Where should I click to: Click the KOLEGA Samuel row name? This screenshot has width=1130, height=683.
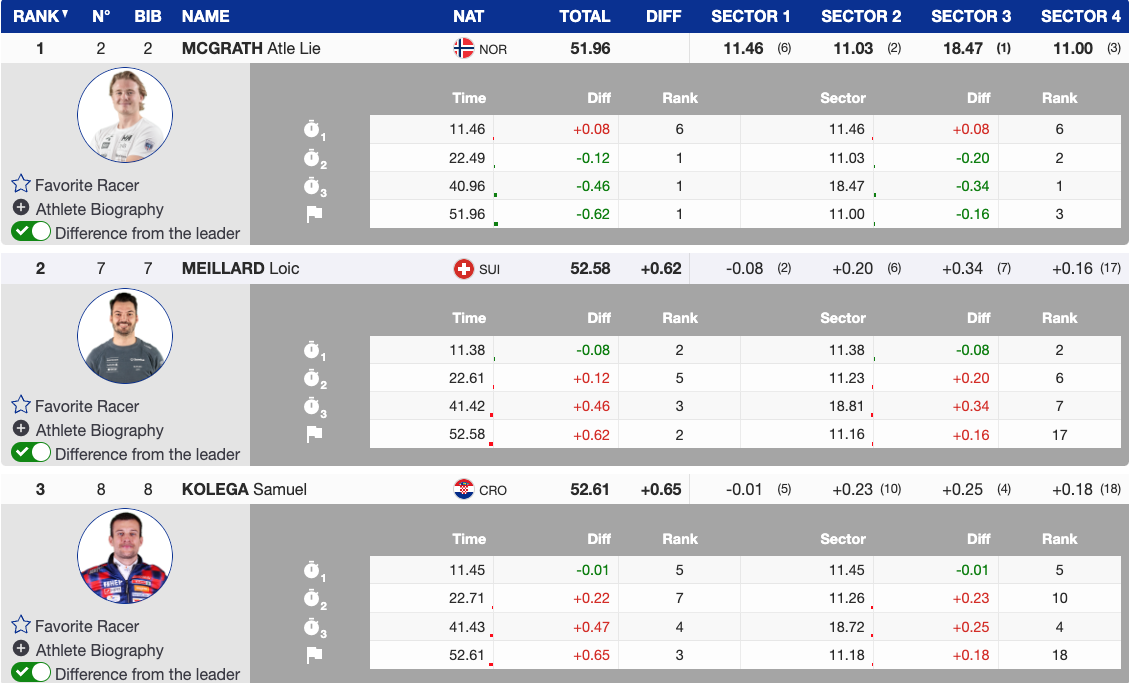pos(244,489)
